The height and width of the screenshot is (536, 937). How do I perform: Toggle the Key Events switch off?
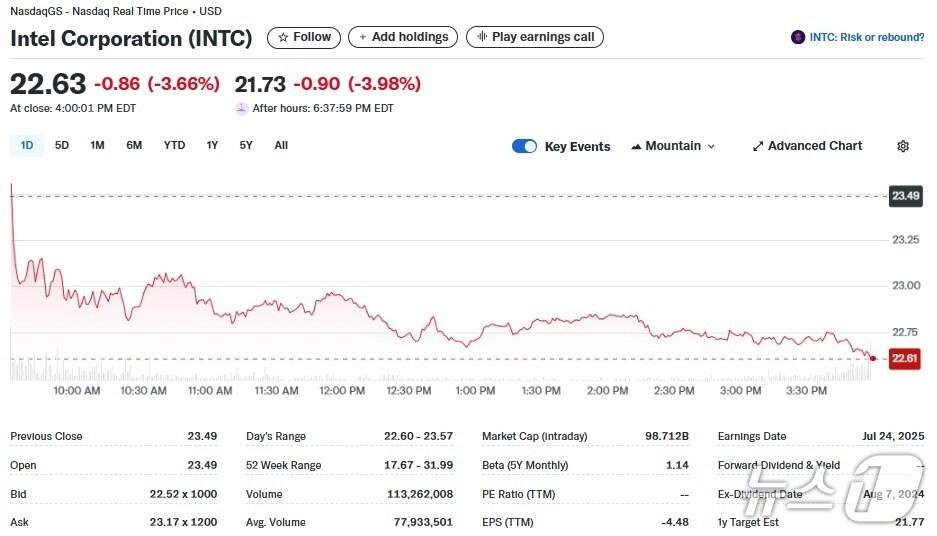(x=524, y=146)
